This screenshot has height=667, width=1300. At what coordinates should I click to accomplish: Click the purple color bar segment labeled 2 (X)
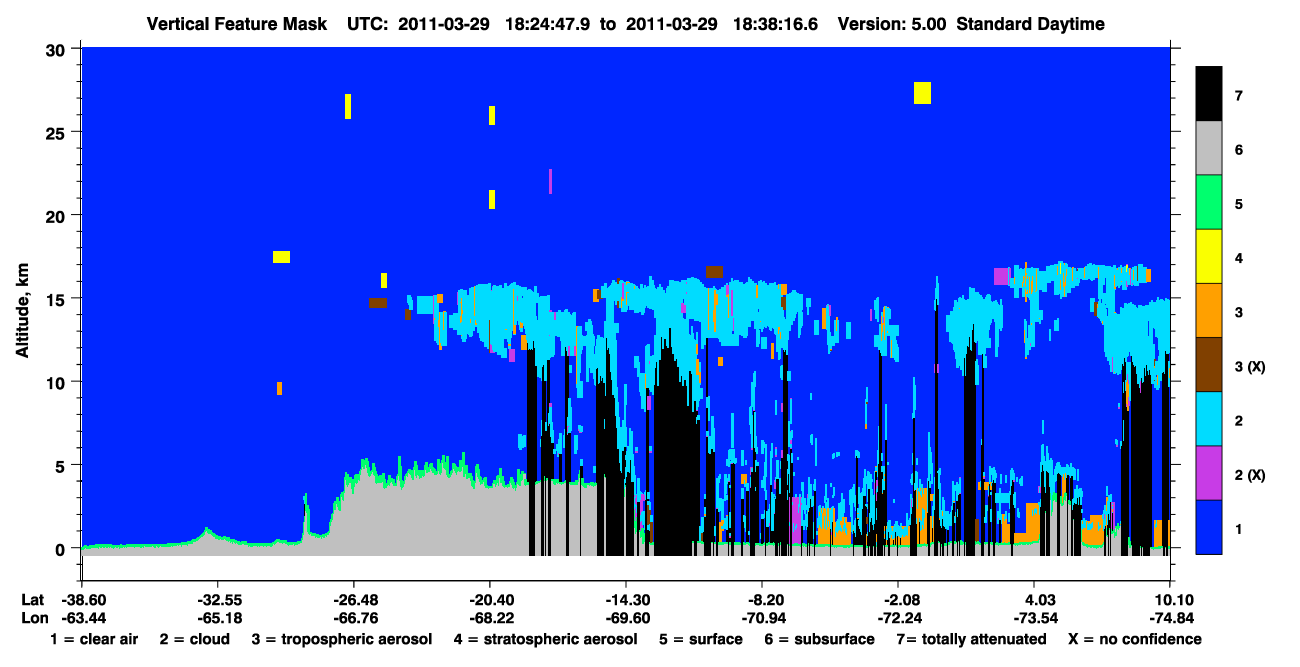1209,472
